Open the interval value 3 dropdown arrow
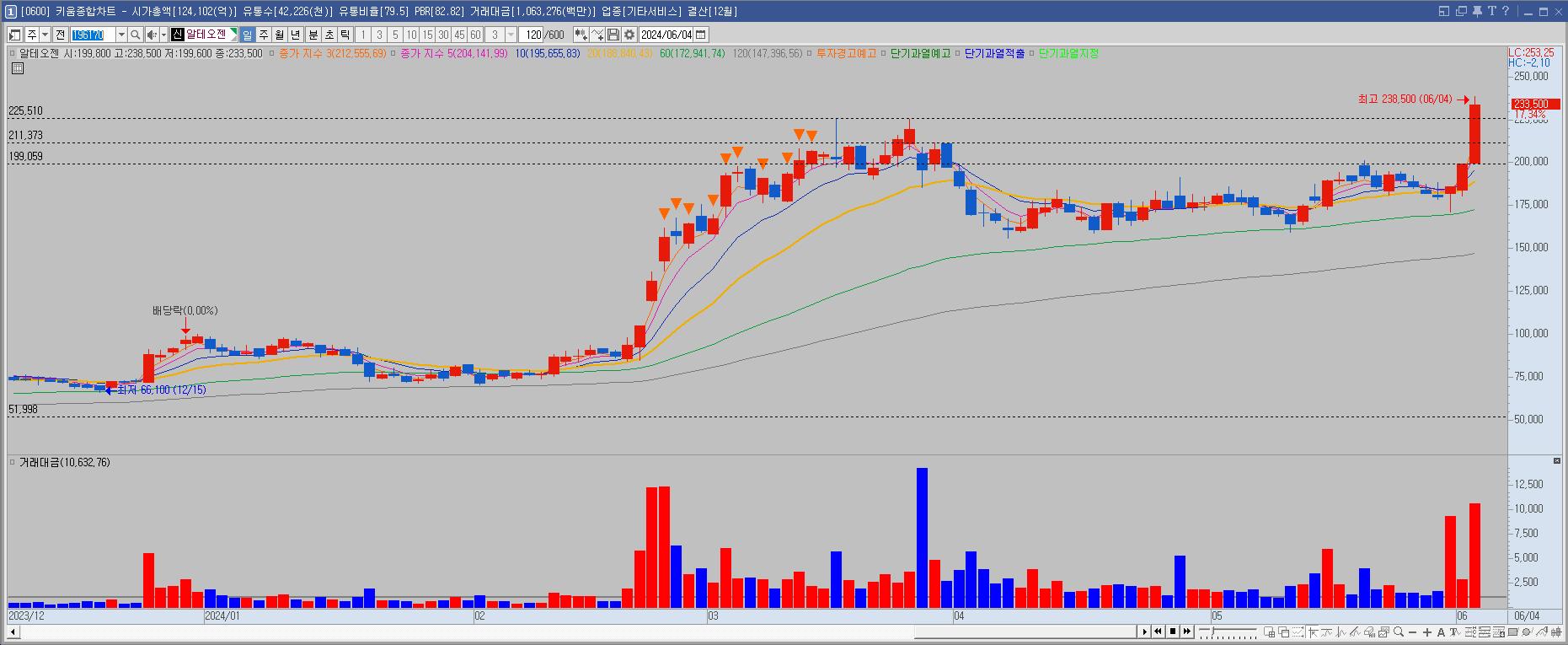1568x645 pixels. pyautogui.click(x=511, y=35)
